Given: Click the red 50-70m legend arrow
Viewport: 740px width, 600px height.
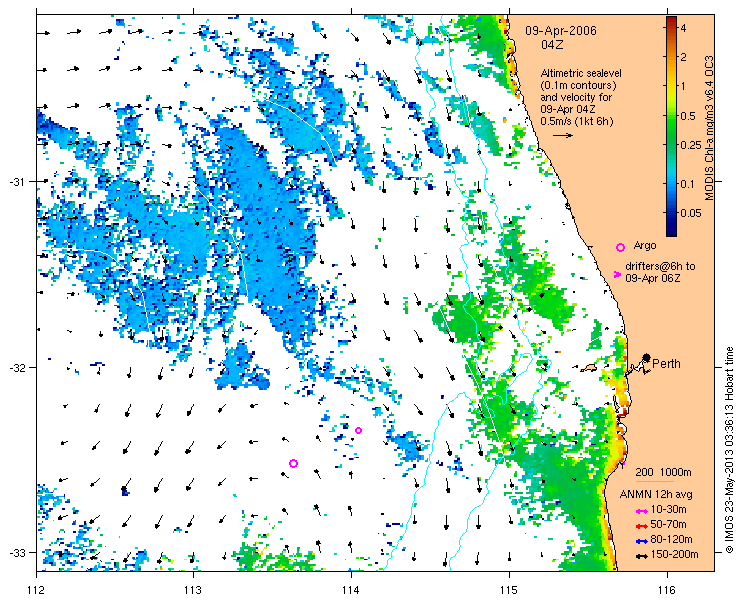Looking at the screenshot, I should [x=641, y=525].
